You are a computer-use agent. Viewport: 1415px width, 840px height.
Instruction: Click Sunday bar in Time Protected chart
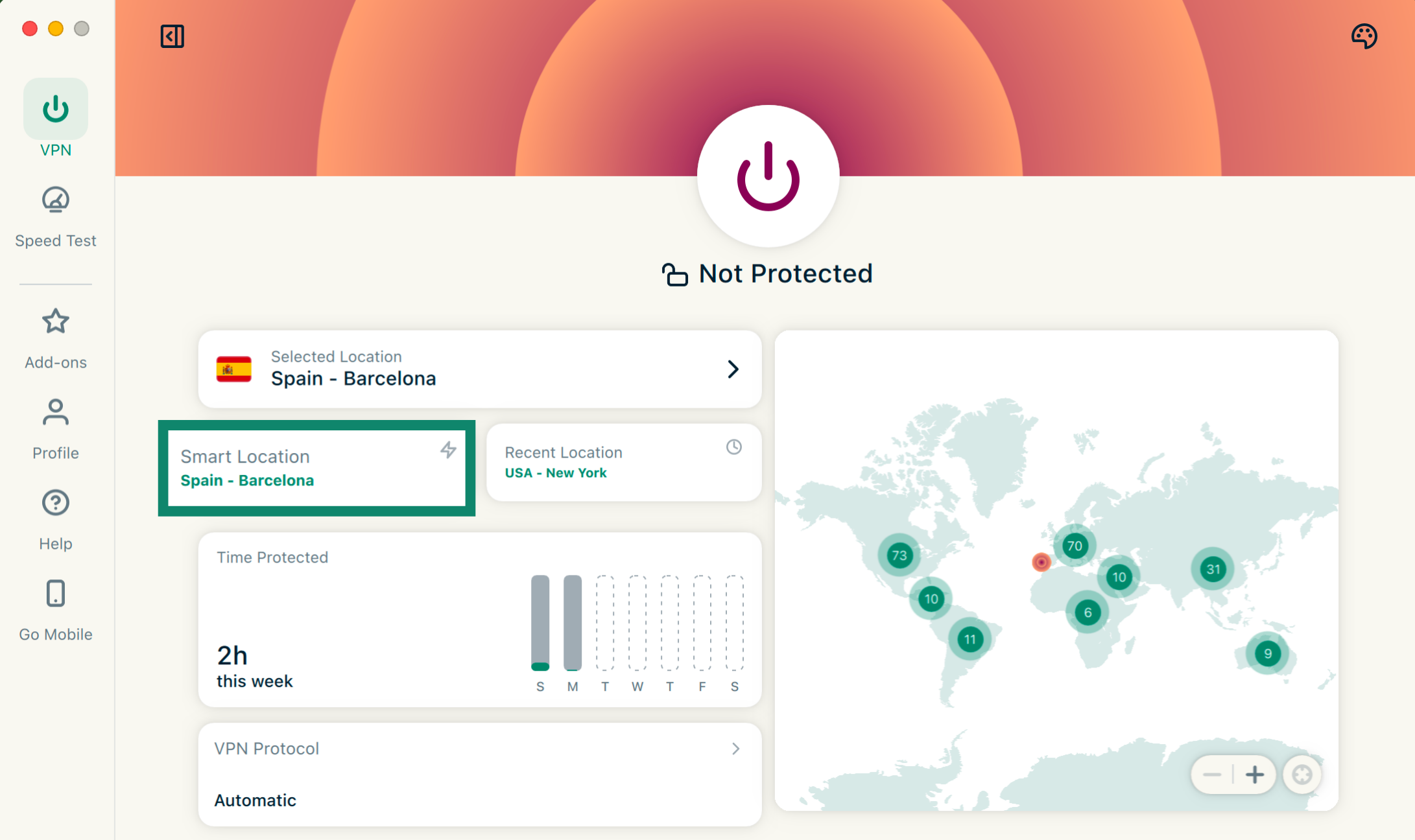[540, 622]
